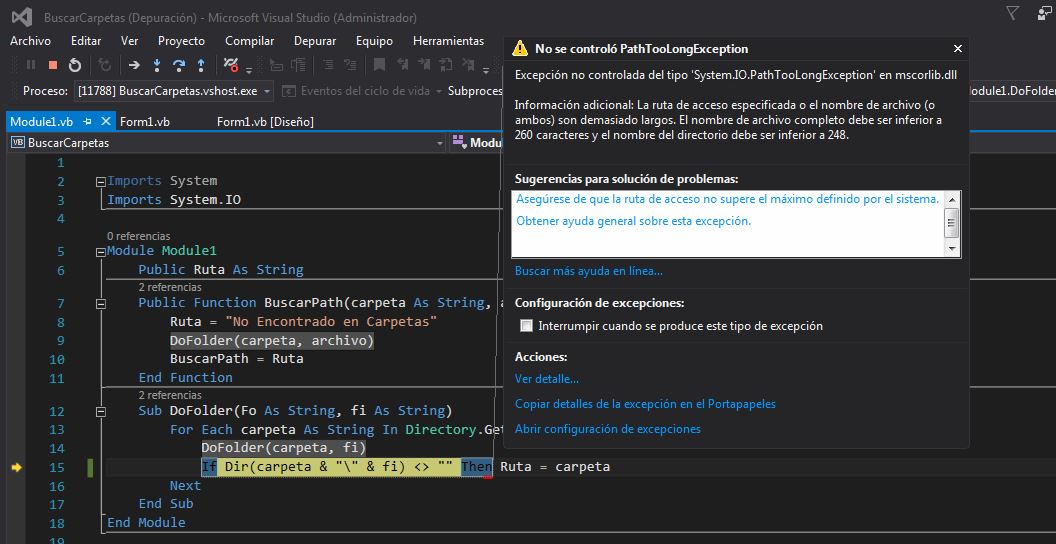Click 'Ver detalle...' link
Image resolution: width=1056 pixels, height=544 pixels.
546,379
